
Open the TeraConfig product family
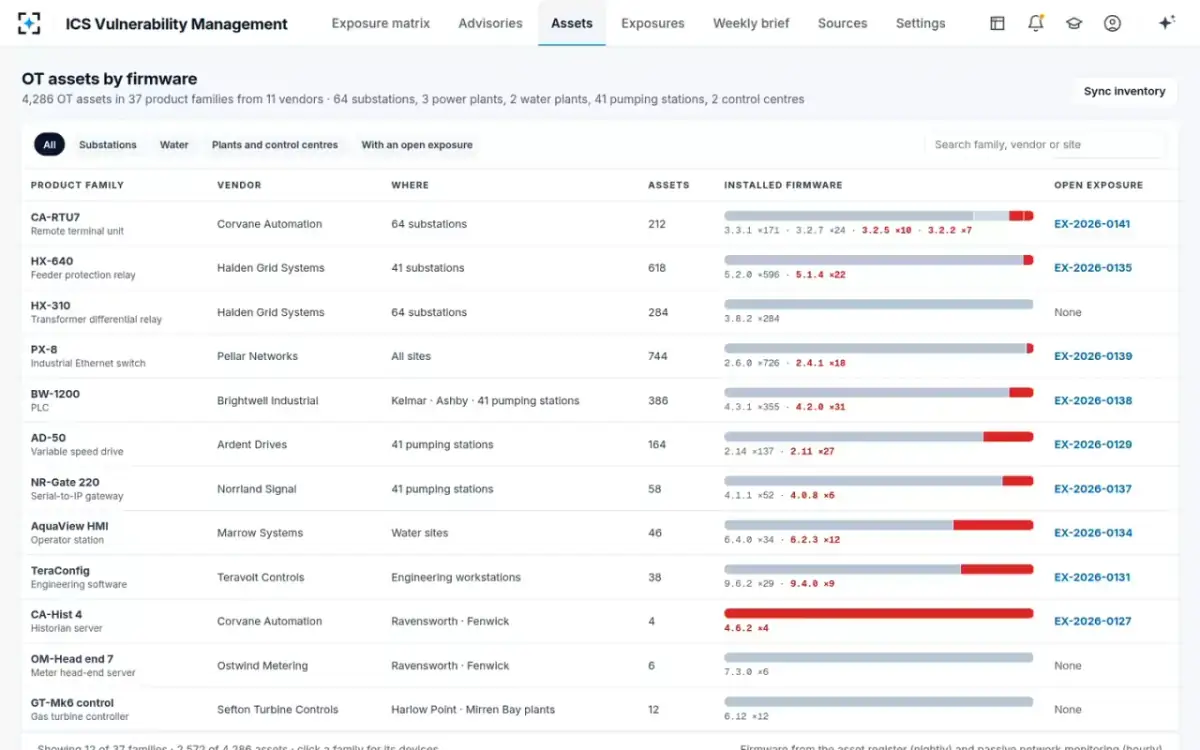(x=60, y=570)
